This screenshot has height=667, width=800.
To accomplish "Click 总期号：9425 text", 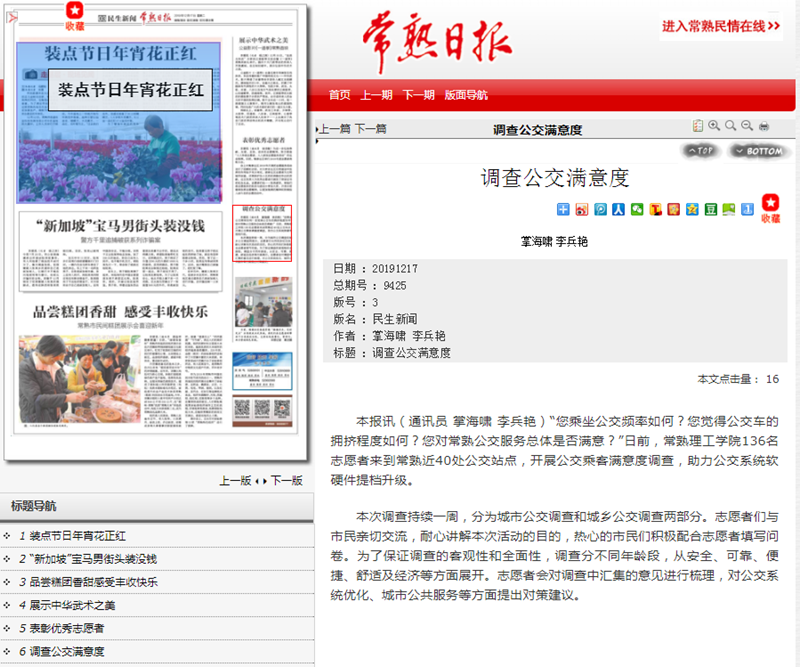I will [370, 285].
